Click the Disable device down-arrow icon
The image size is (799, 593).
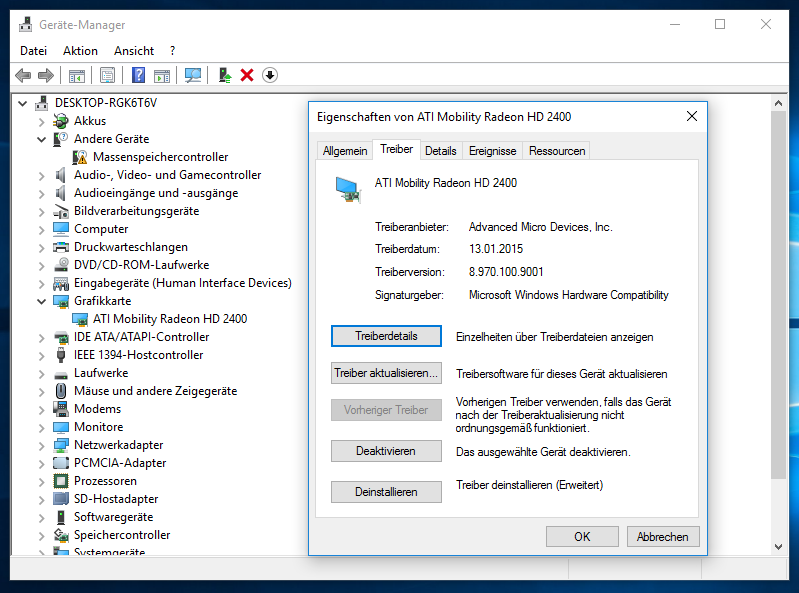point(270,75)
